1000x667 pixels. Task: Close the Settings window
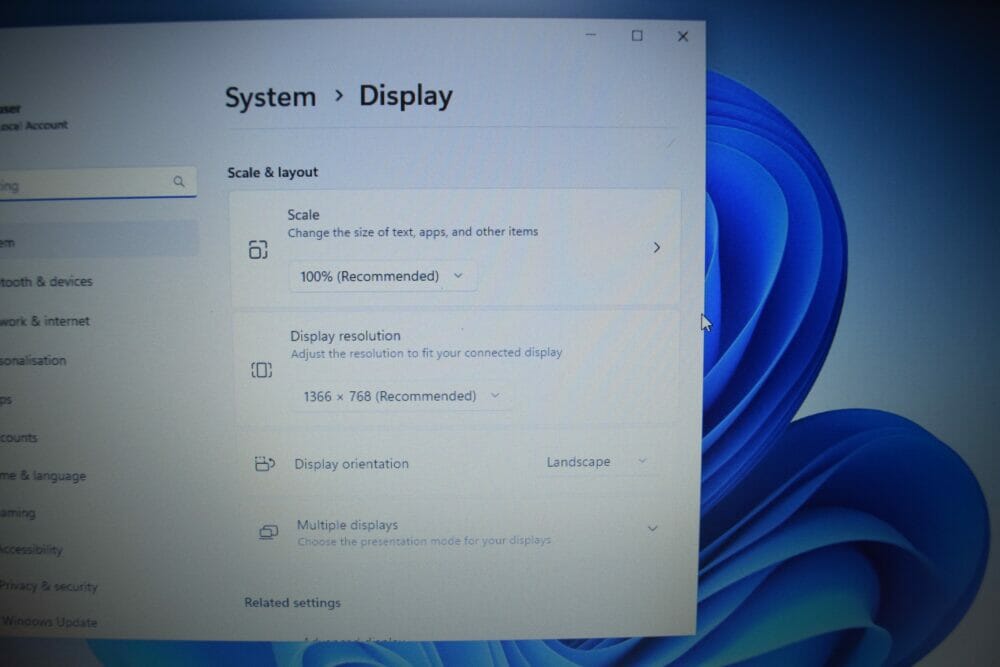tap(683, 36)
